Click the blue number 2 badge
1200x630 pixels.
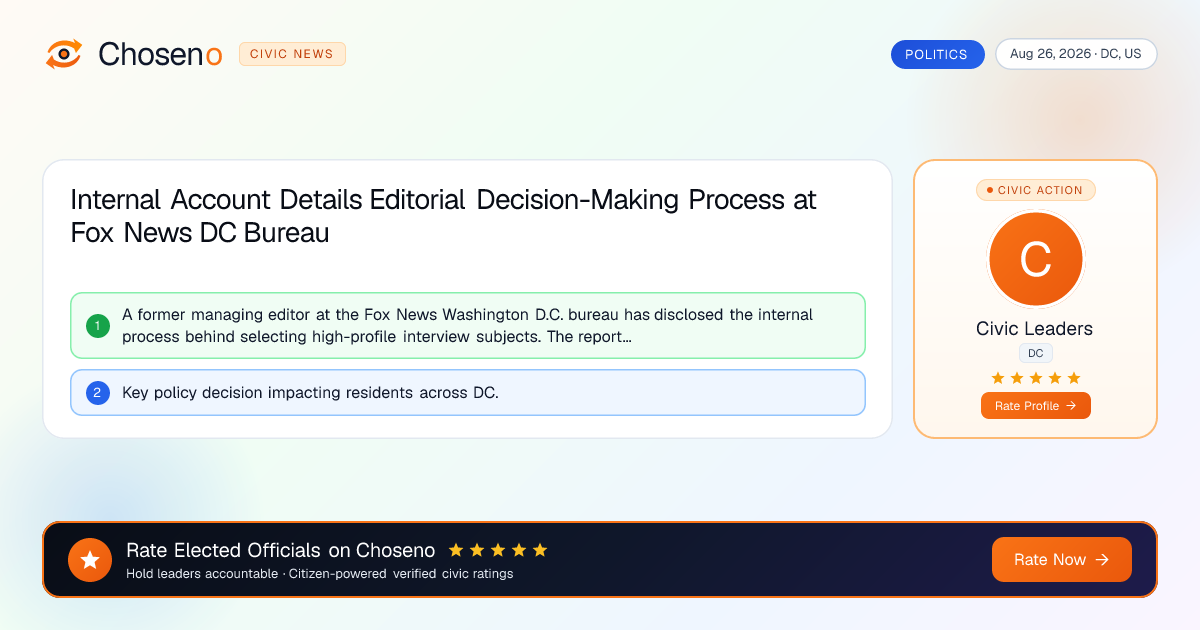[98, 393]
